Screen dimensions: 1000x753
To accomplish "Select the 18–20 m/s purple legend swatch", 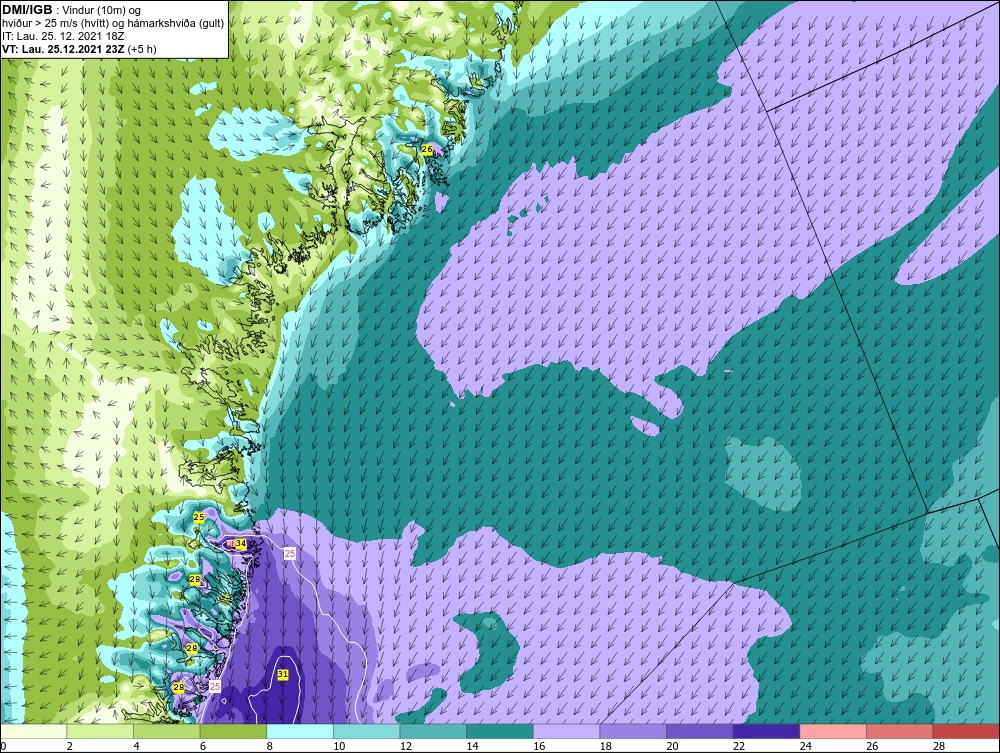I will tap(633, 731).
